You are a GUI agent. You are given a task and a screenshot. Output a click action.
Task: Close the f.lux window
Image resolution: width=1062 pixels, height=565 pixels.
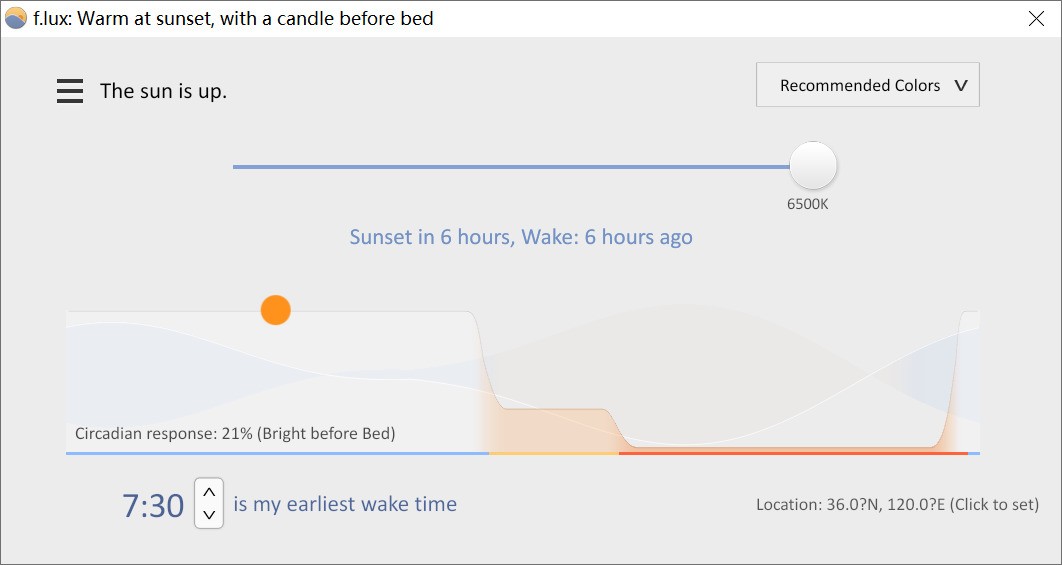point(1036,18)
